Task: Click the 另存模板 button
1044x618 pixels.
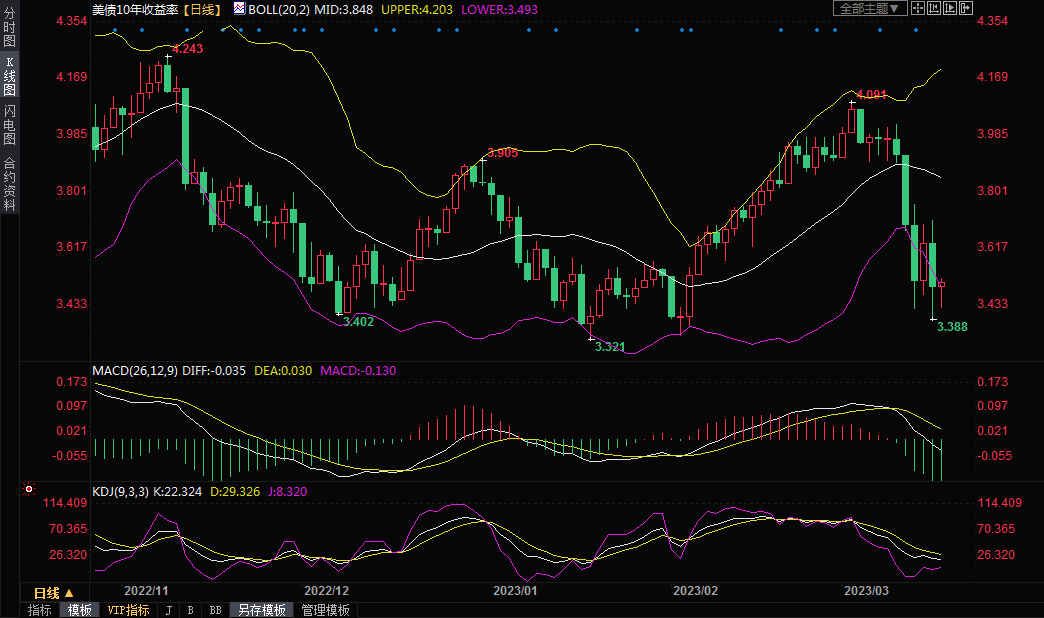Action: click(262, 610)
